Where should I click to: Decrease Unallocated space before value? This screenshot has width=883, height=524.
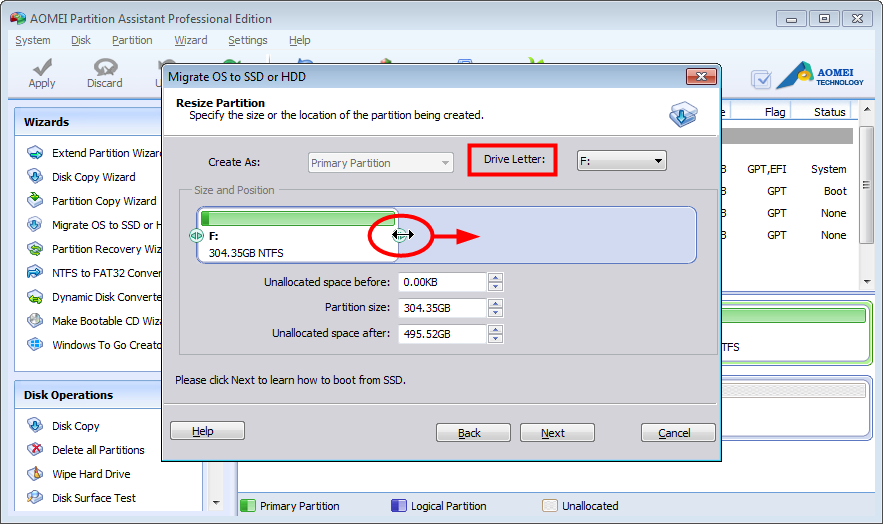[496, 286]
